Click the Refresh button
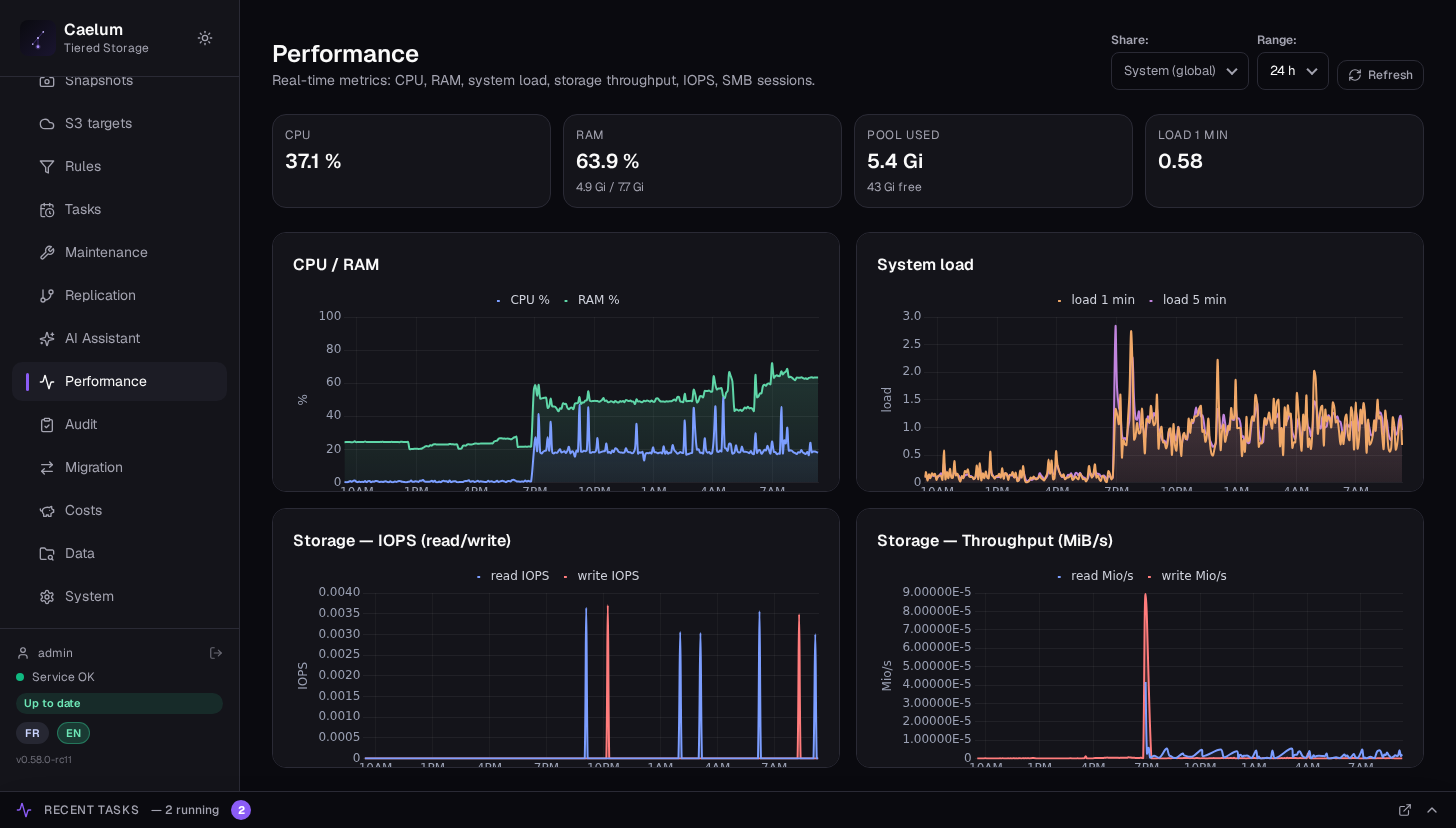The height and width of the screenshot is (828, 1456). pyautogui.click(x=1380, y=75)
